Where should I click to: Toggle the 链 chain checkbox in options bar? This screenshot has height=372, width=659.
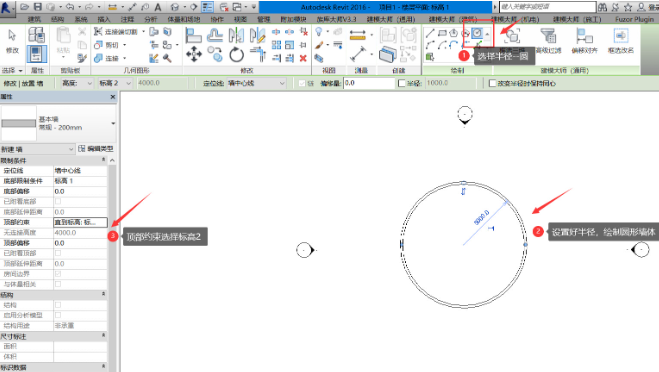[x=302, y=83]
